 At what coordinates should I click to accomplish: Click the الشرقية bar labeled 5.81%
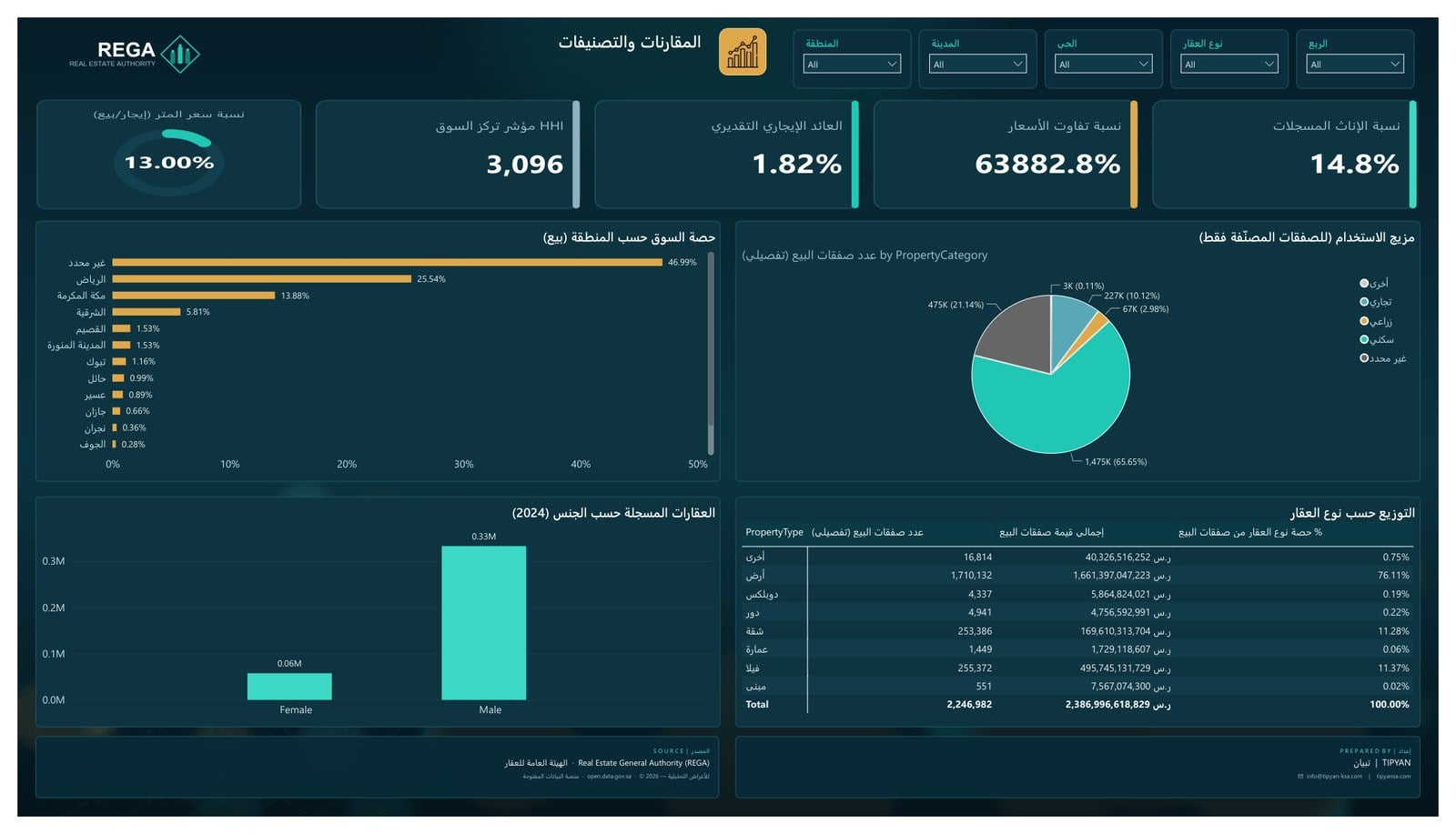click(x=147, y=312)
